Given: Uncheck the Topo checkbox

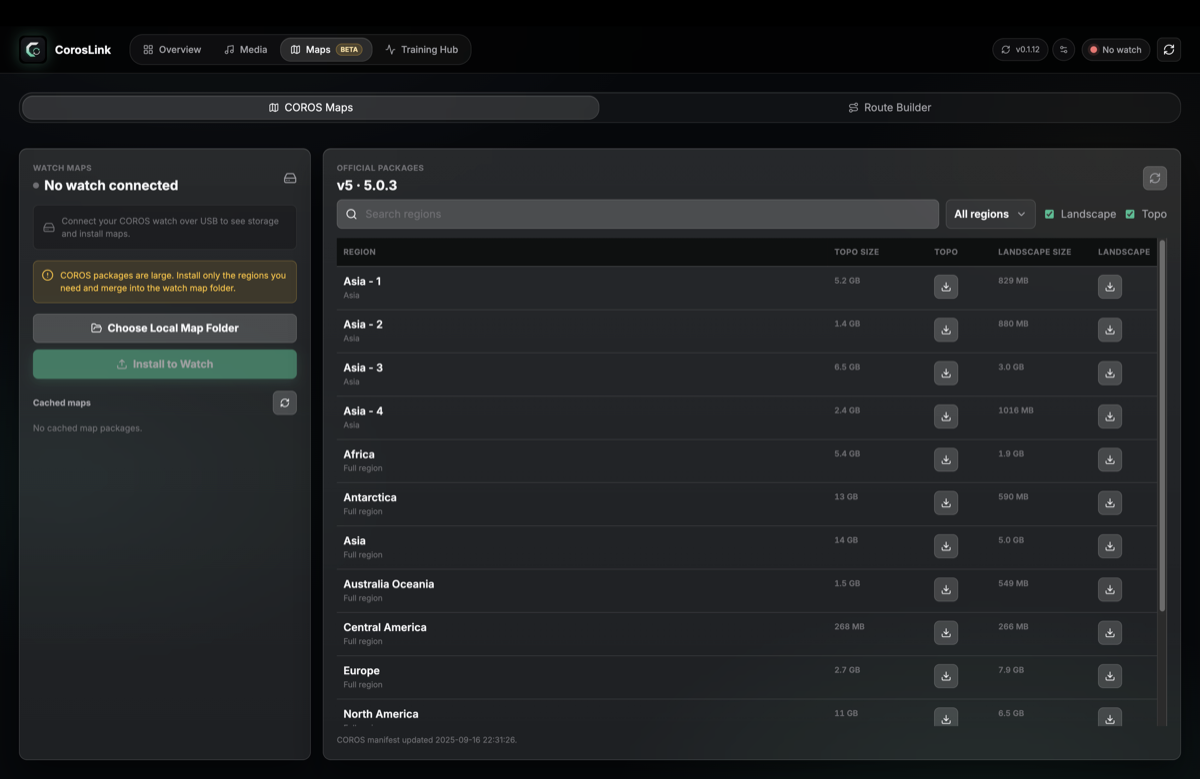Looking at the screenshot, I should 1130,214.
